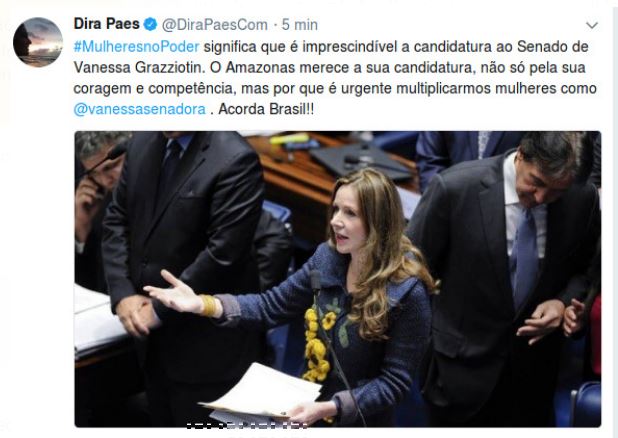Open the Dira Paes display name
618x438 pixels.
[x=106, y=24]
